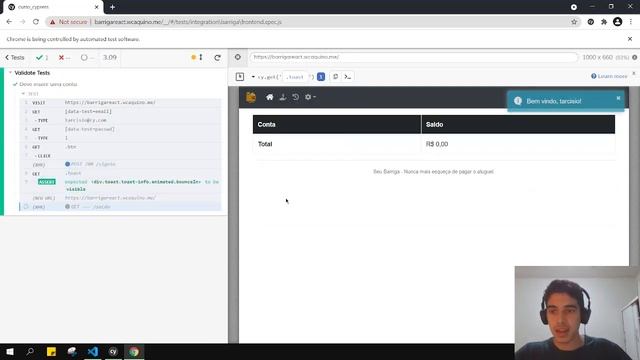The image size is (640, 360).
Task: Click the Seu Barriga app logo
Action: [251, 97]
